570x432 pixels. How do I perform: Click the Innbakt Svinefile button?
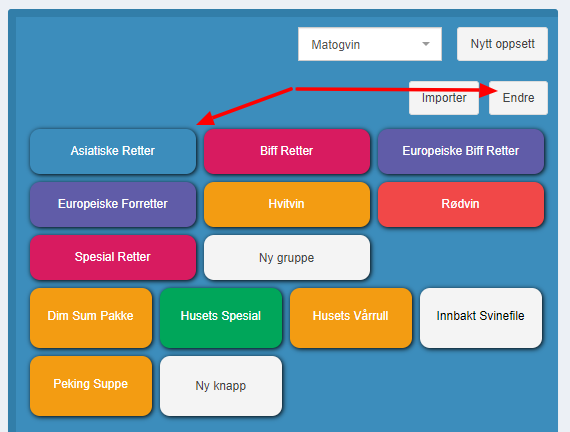click(x=481, y=318)
